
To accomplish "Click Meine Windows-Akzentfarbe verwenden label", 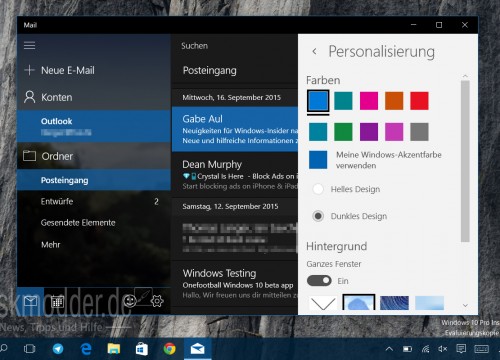I will (389, 160).
